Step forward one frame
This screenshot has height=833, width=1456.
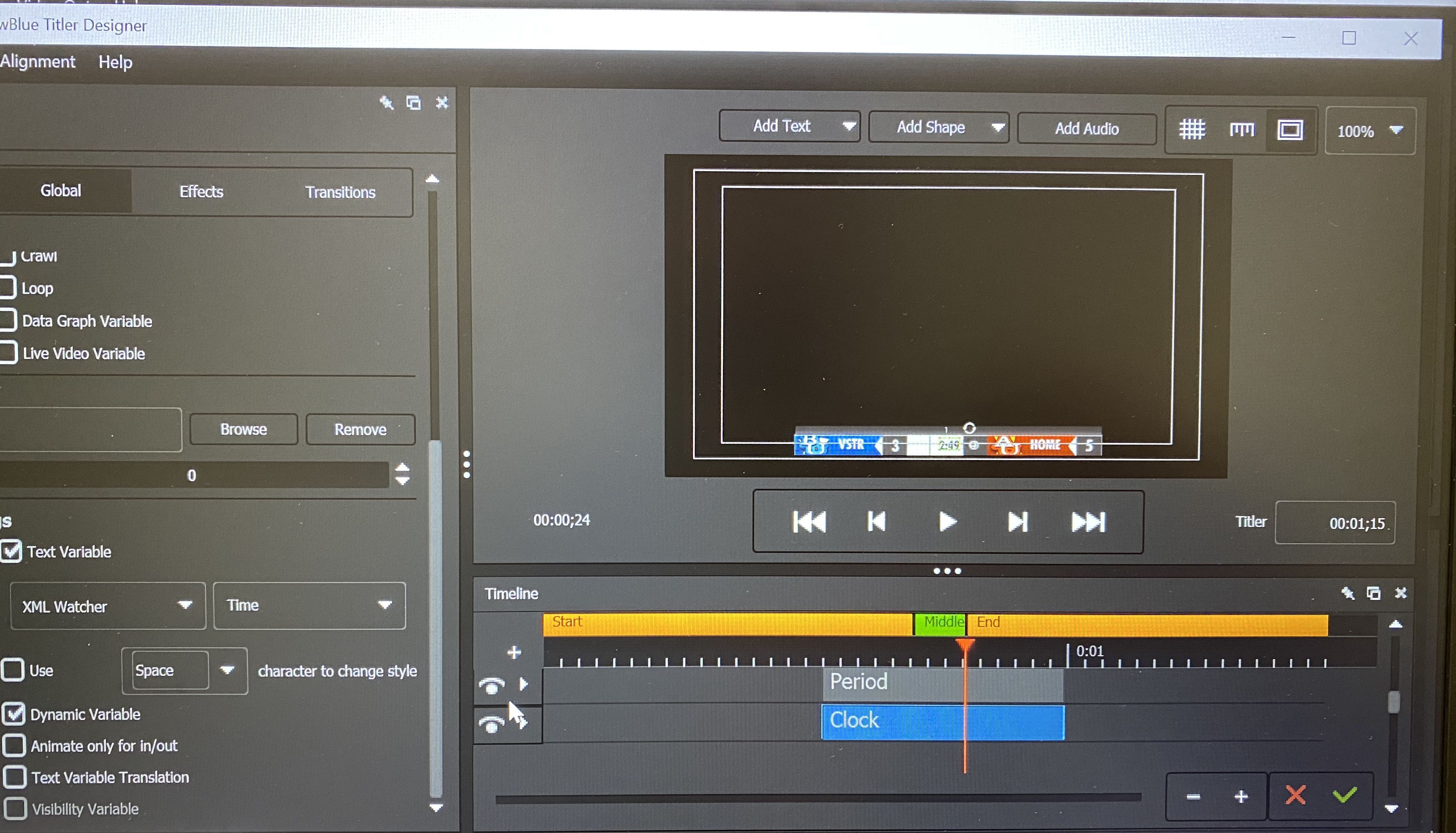coord(1018,522)
